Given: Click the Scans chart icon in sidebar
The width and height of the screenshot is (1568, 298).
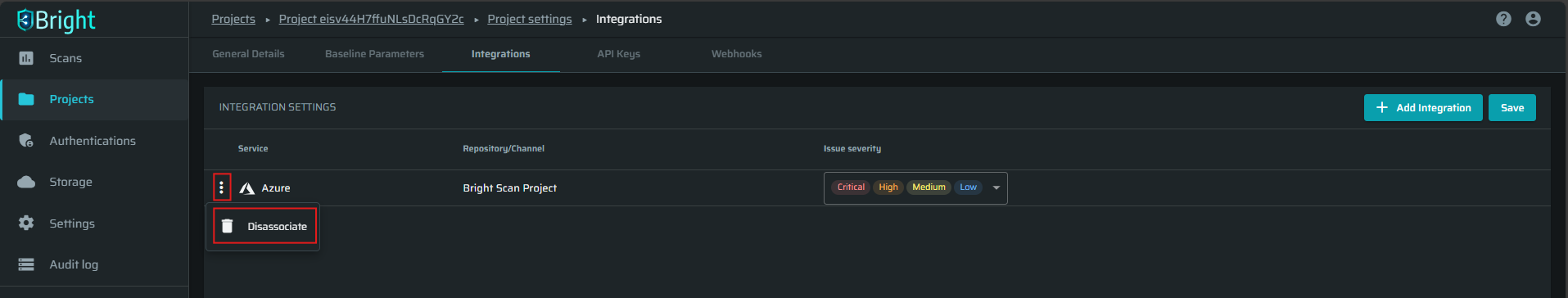Looking at the screenshot, I should point(26,58).
